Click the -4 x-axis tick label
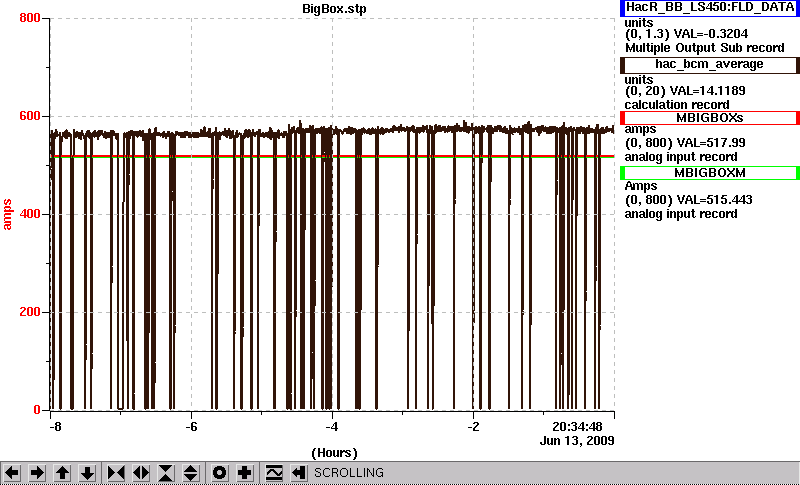 [x=332, y=426]
